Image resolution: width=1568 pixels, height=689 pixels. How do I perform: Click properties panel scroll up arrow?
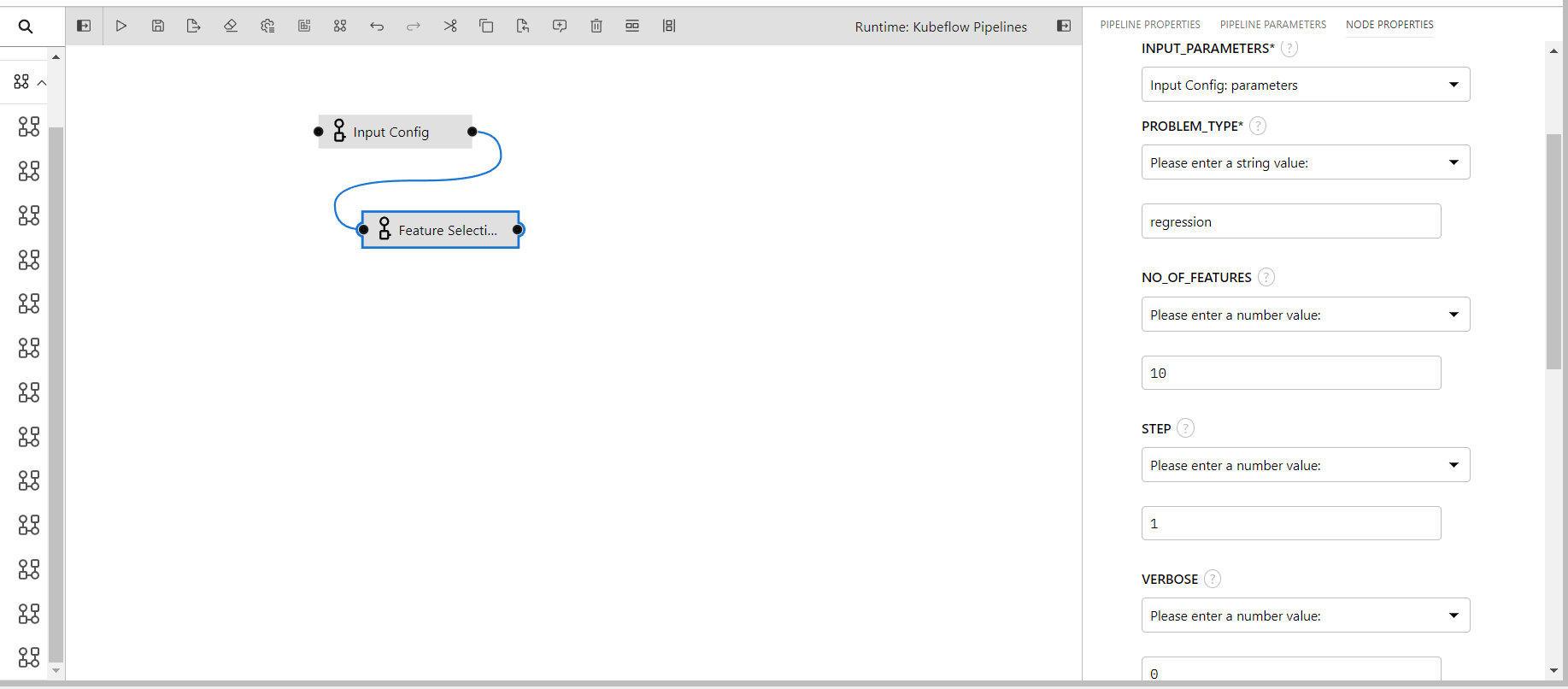[1553, 51]
